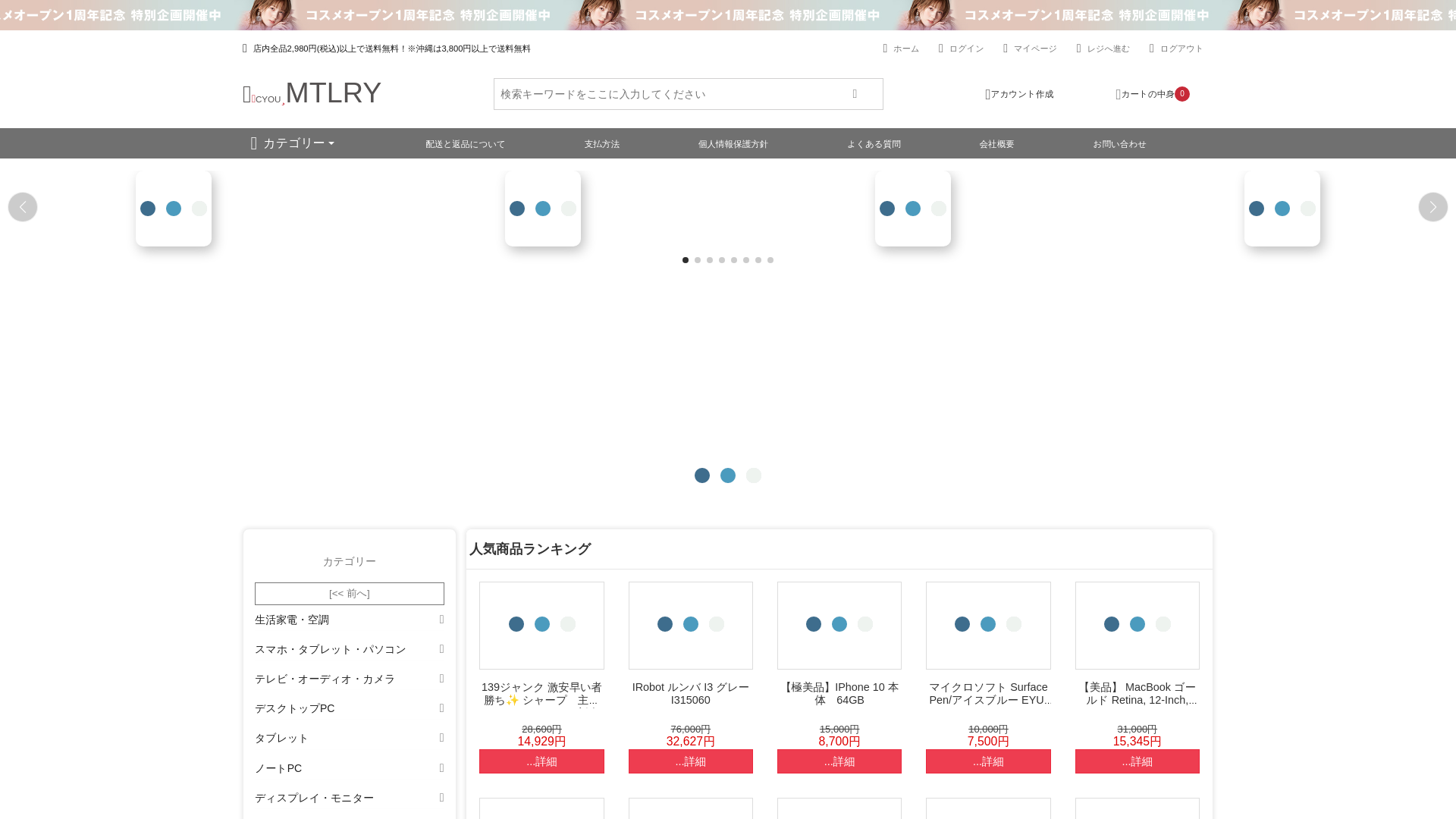This screenshot has height=819, width=1456.
Task: Select seventh carousel pagination dot
Action: point(758,260)
